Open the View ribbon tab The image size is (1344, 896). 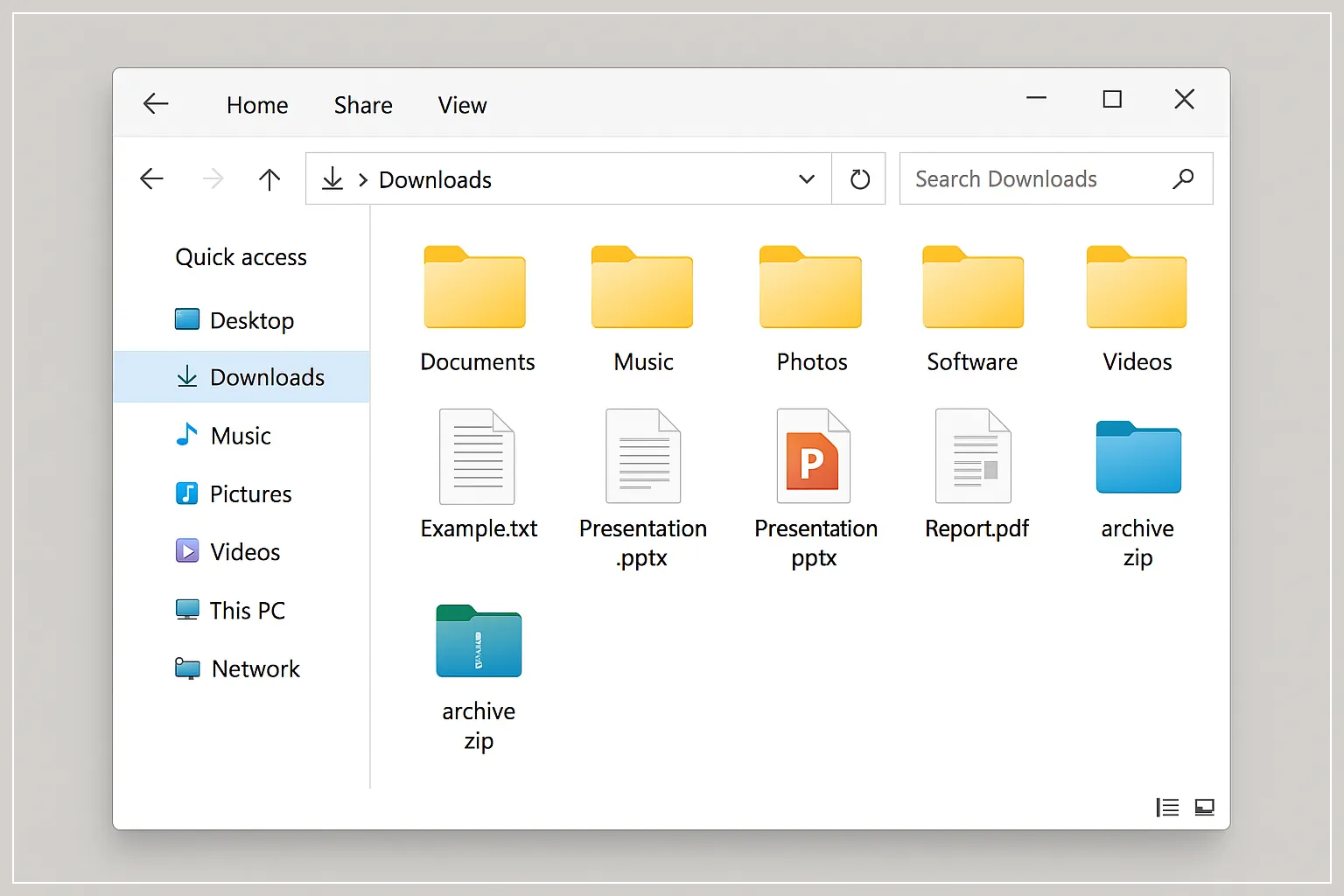[462, 105]
